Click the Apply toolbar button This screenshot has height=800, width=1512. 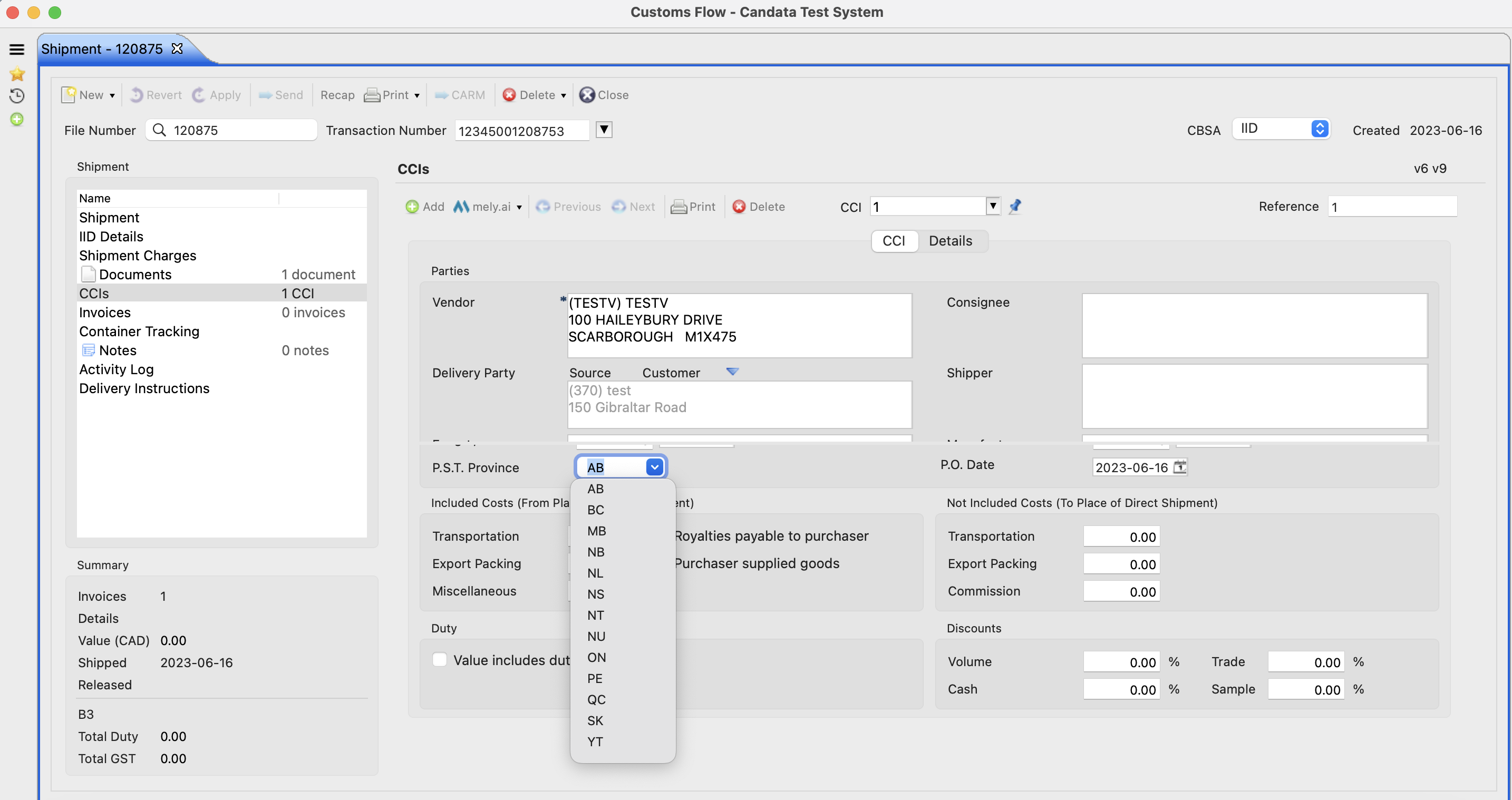pos(217,94)
